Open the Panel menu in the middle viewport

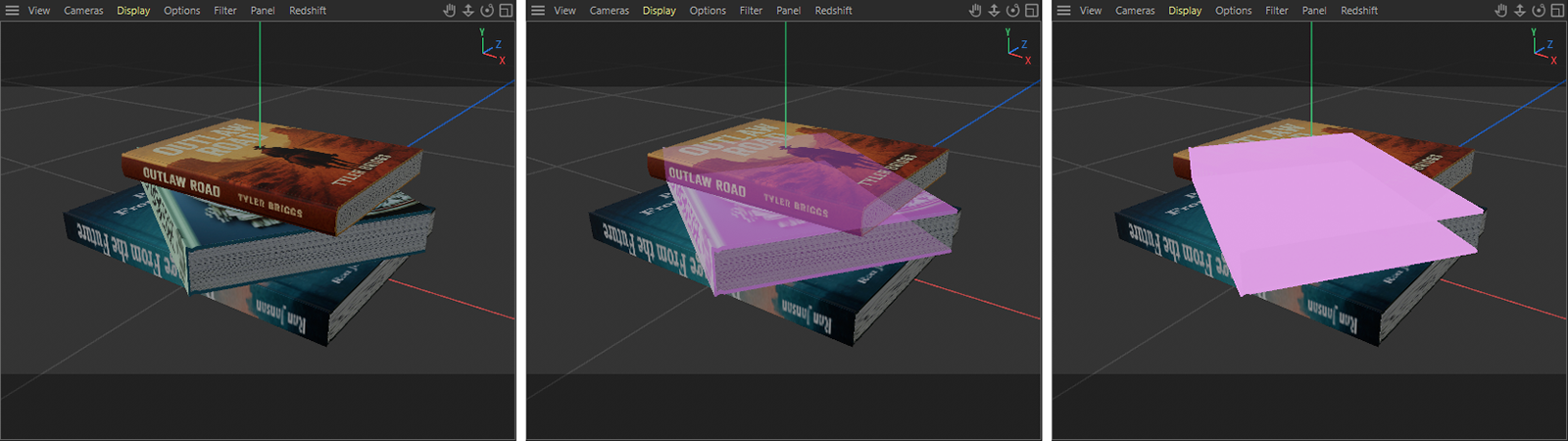[789, 11]
